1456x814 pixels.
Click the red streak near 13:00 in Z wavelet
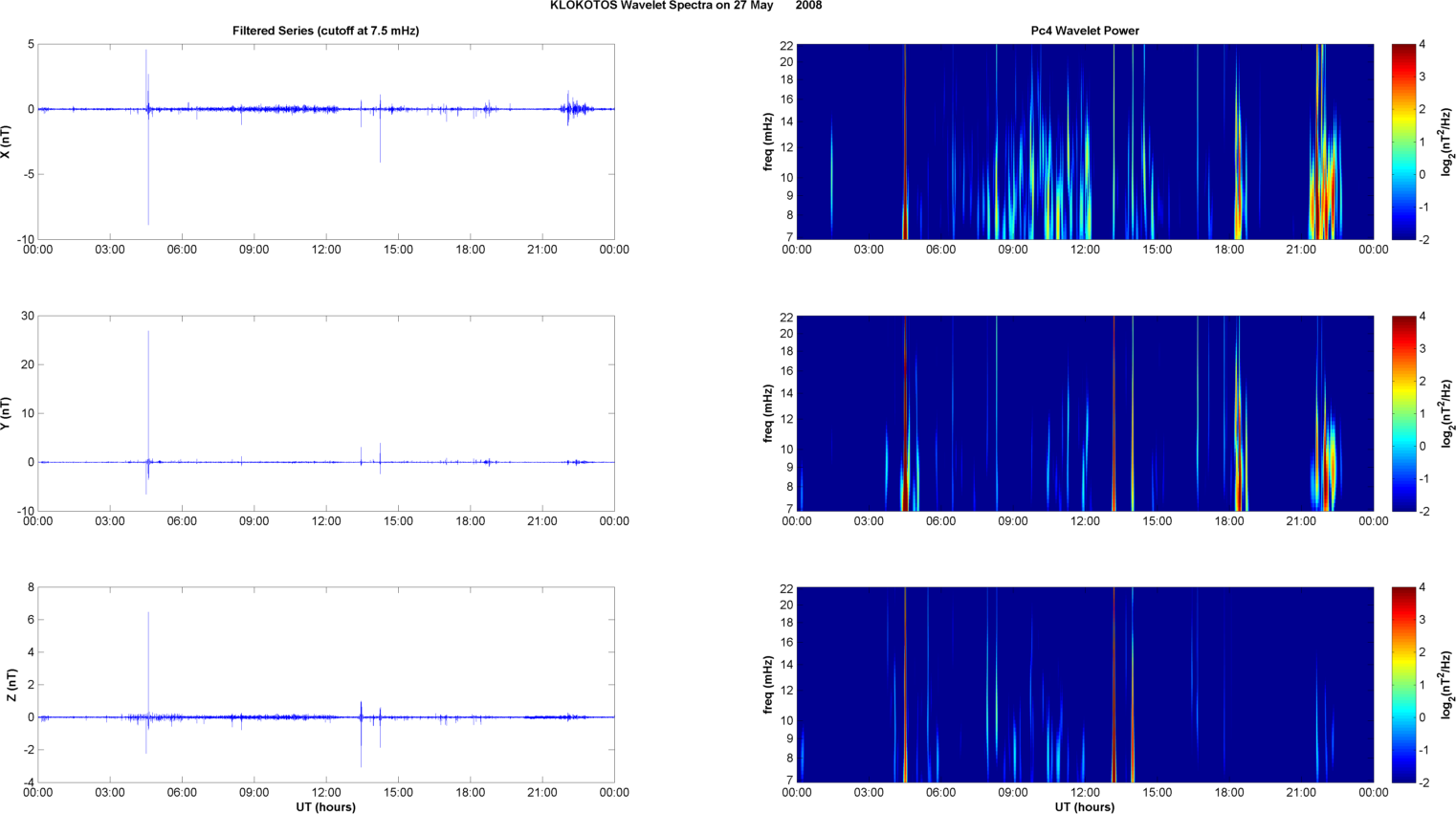click(x=1114, y=685)
